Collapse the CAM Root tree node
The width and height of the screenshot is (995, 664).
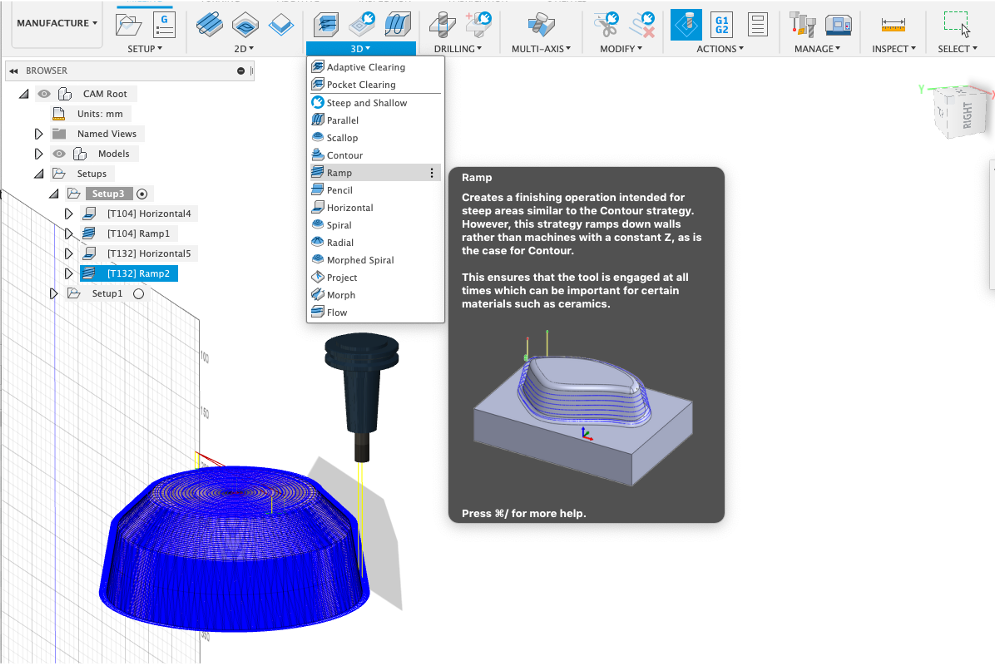(x=24, y=94)
